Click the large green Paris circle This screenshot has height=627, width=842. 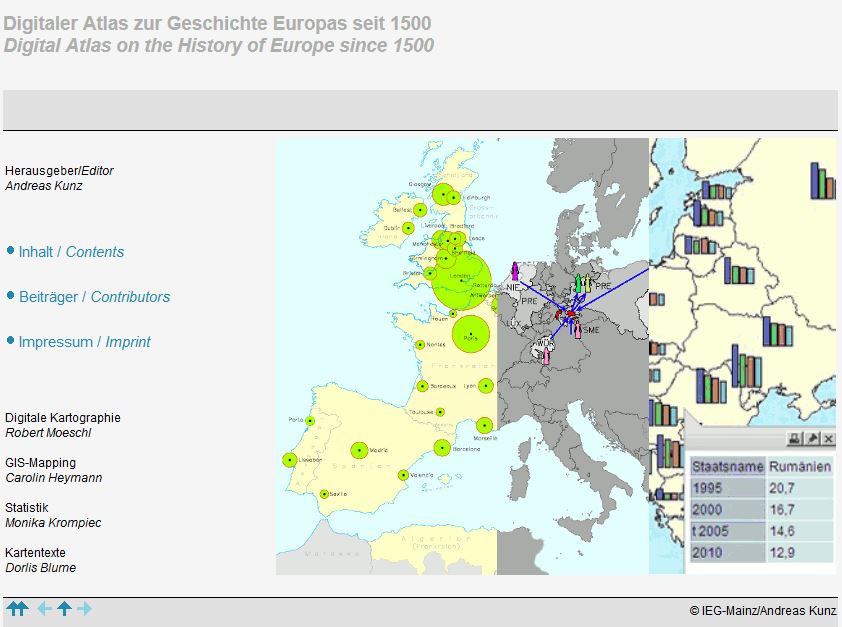point(470,334)
